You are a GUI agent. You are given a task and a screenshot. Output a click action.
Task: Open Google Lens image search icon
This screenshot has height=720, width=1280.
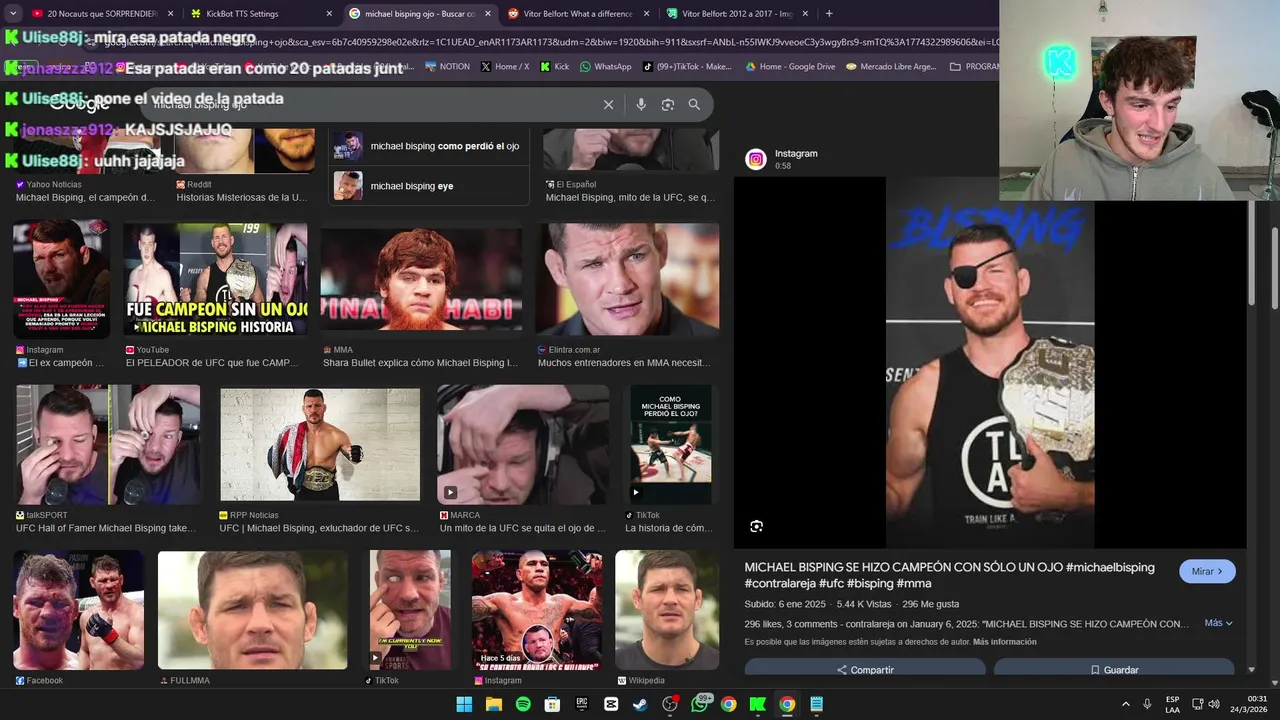(668, 105)
